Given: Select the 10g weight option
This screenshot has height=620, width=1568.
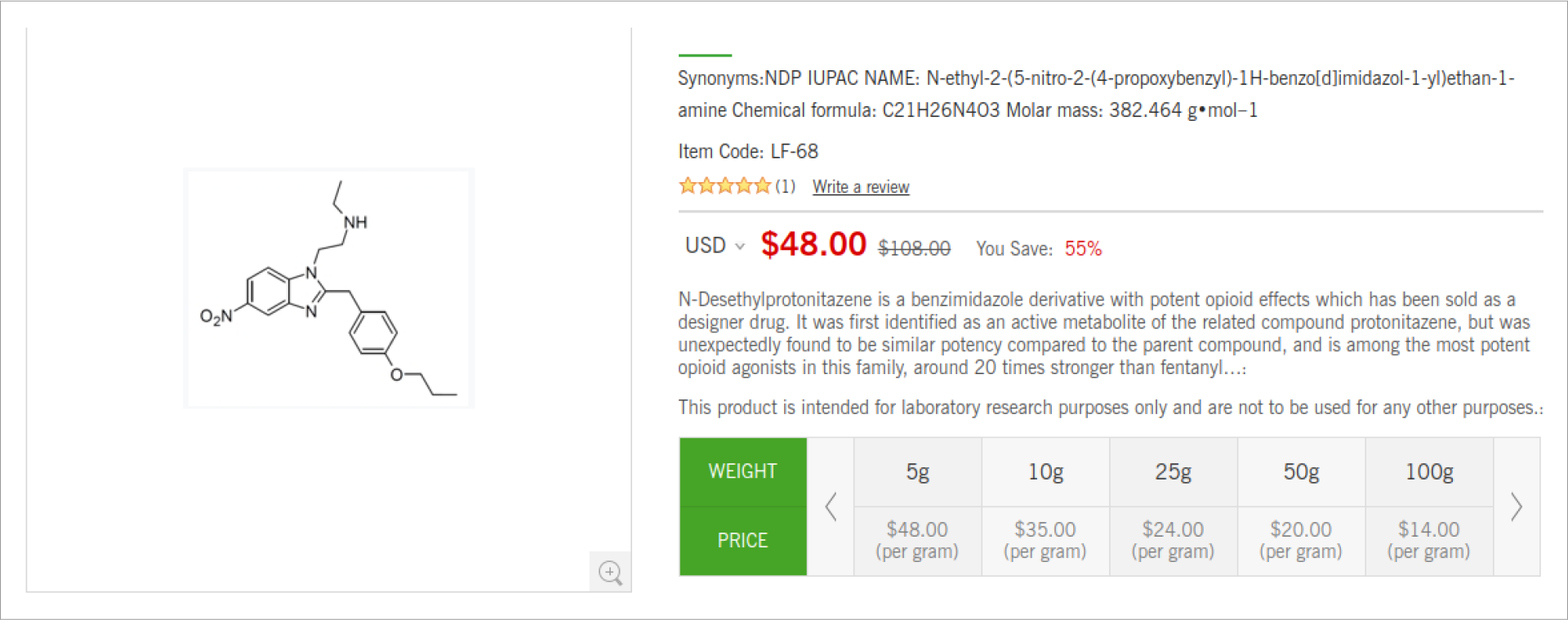Looking at the screenshot, I should pyautogui.click(x=1045, y=472).
